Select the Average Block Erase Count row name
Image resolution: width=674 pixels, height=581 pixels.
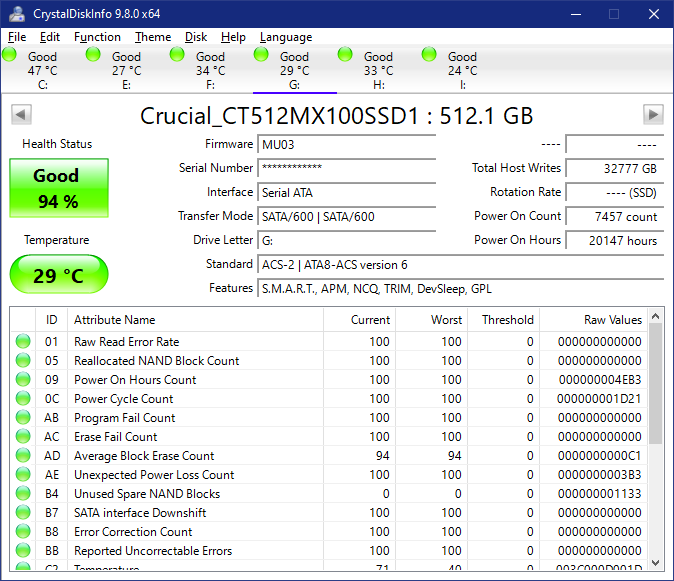tap(144, 456)
